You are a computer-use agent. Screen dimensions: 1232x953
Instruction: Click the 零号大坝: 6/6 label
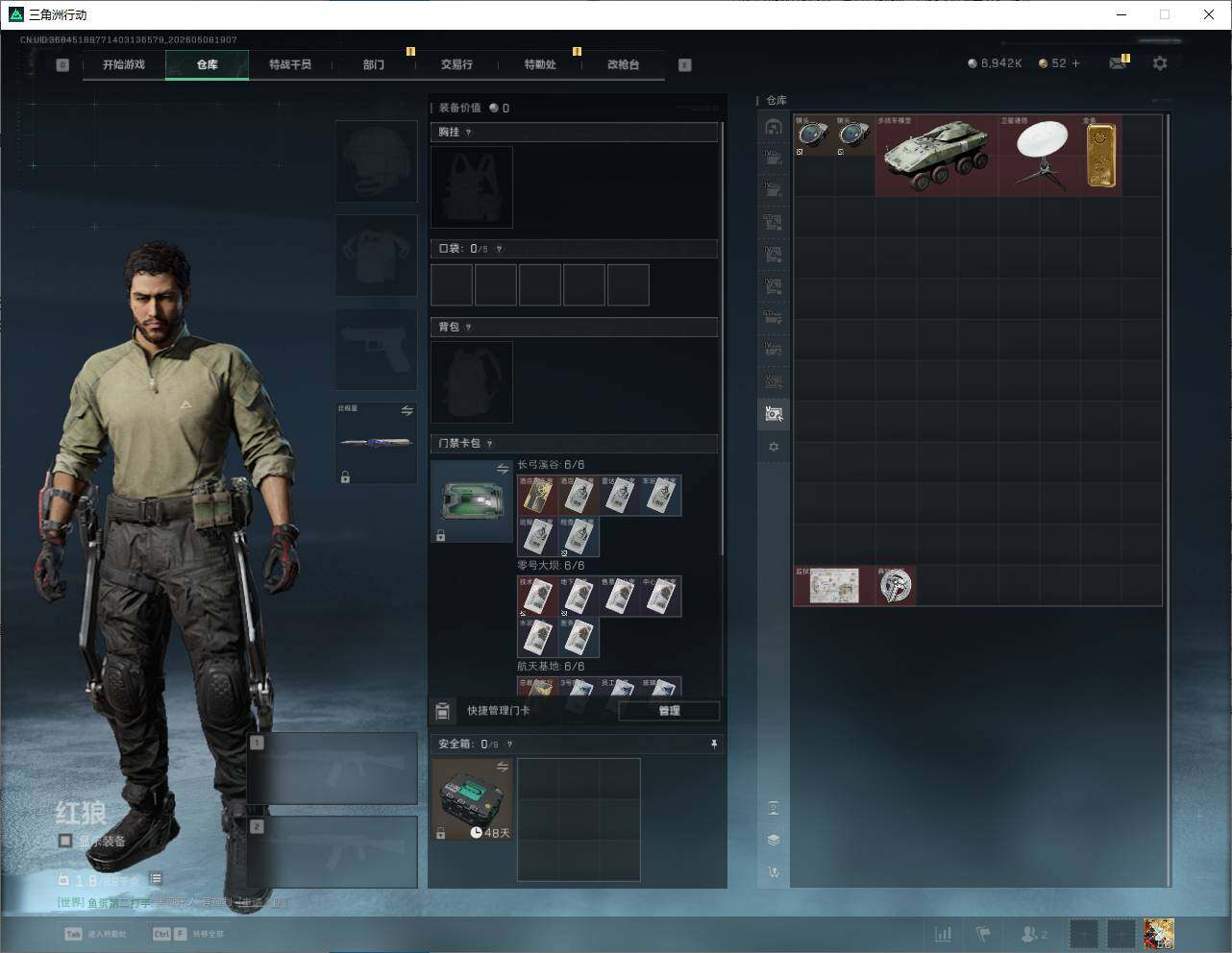[x=551, y=566]
